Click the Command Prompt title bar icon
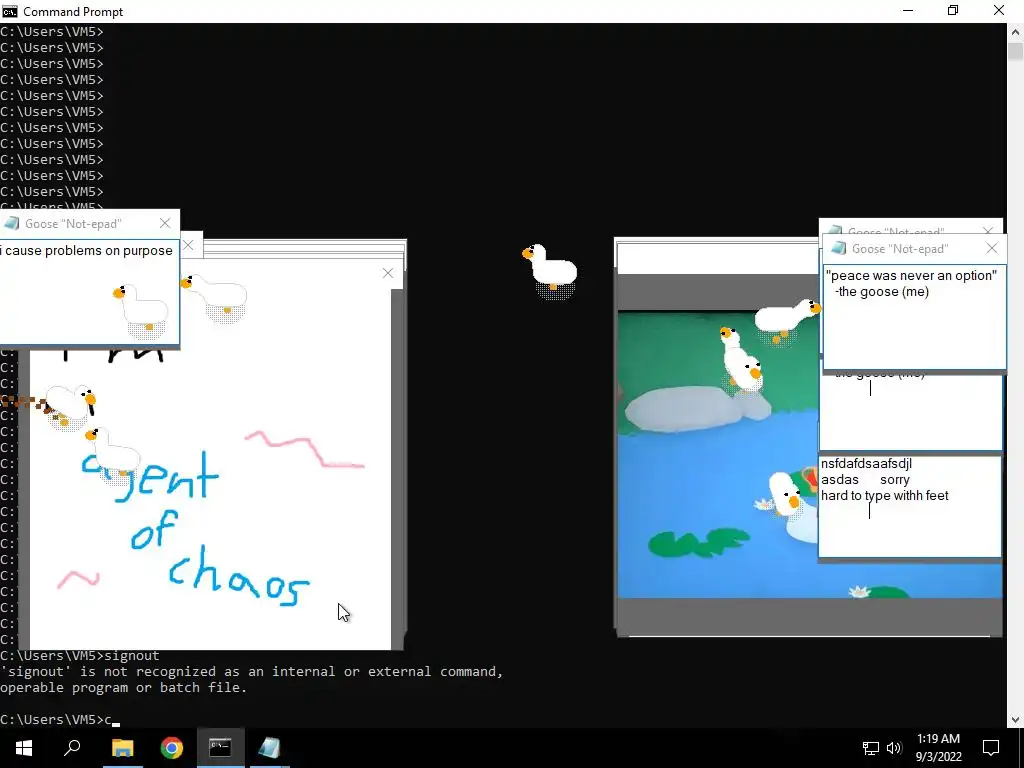 click(x=10, y=11)
